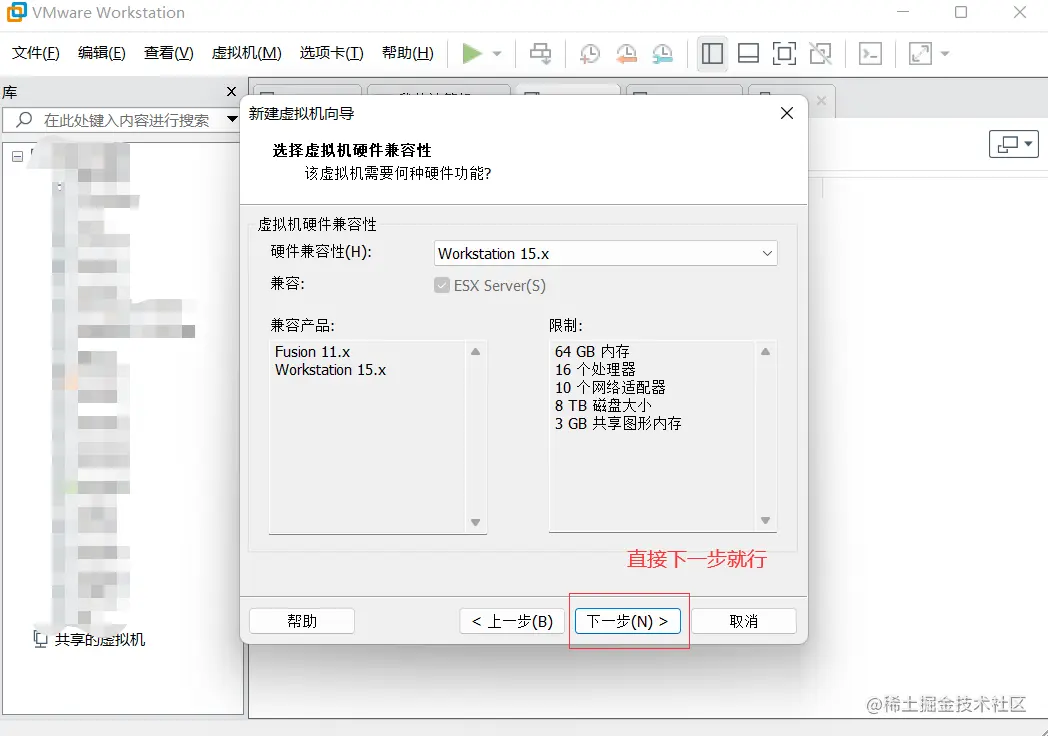Click down arrow of 兼容产品 scrollbar
1048x736 pixels.
[475, 522]
